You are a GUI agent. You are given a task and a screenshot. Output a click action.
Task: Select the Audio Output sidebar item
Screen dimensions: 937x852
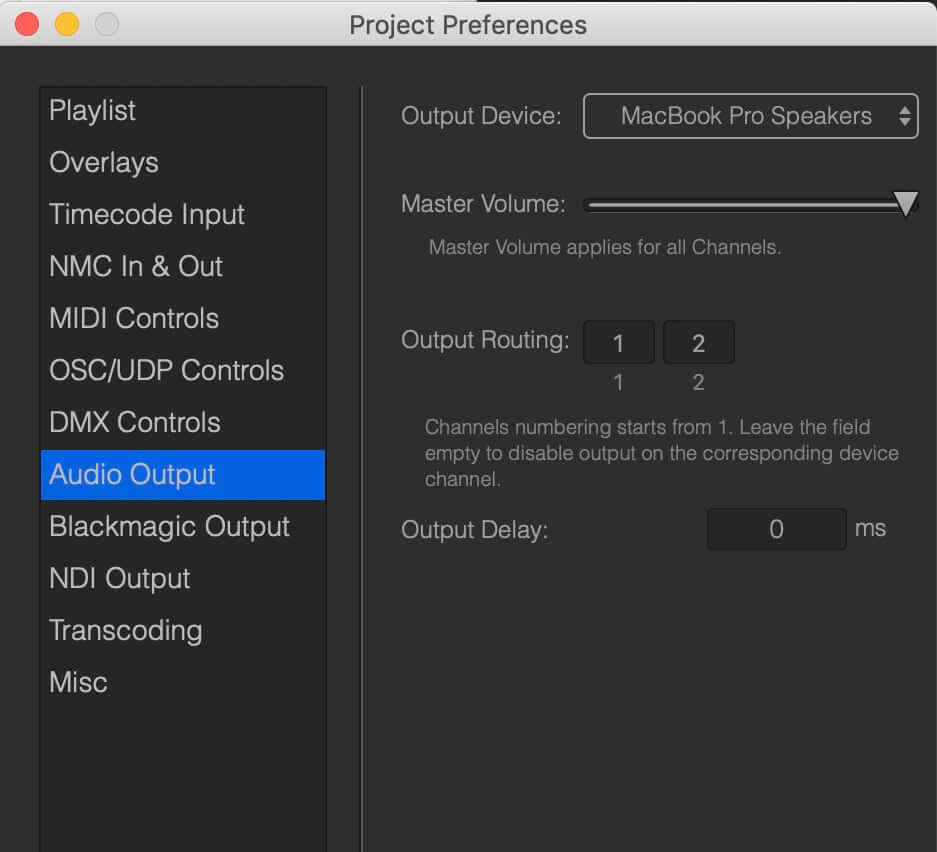pyautogui.click(x=183, y=474)
